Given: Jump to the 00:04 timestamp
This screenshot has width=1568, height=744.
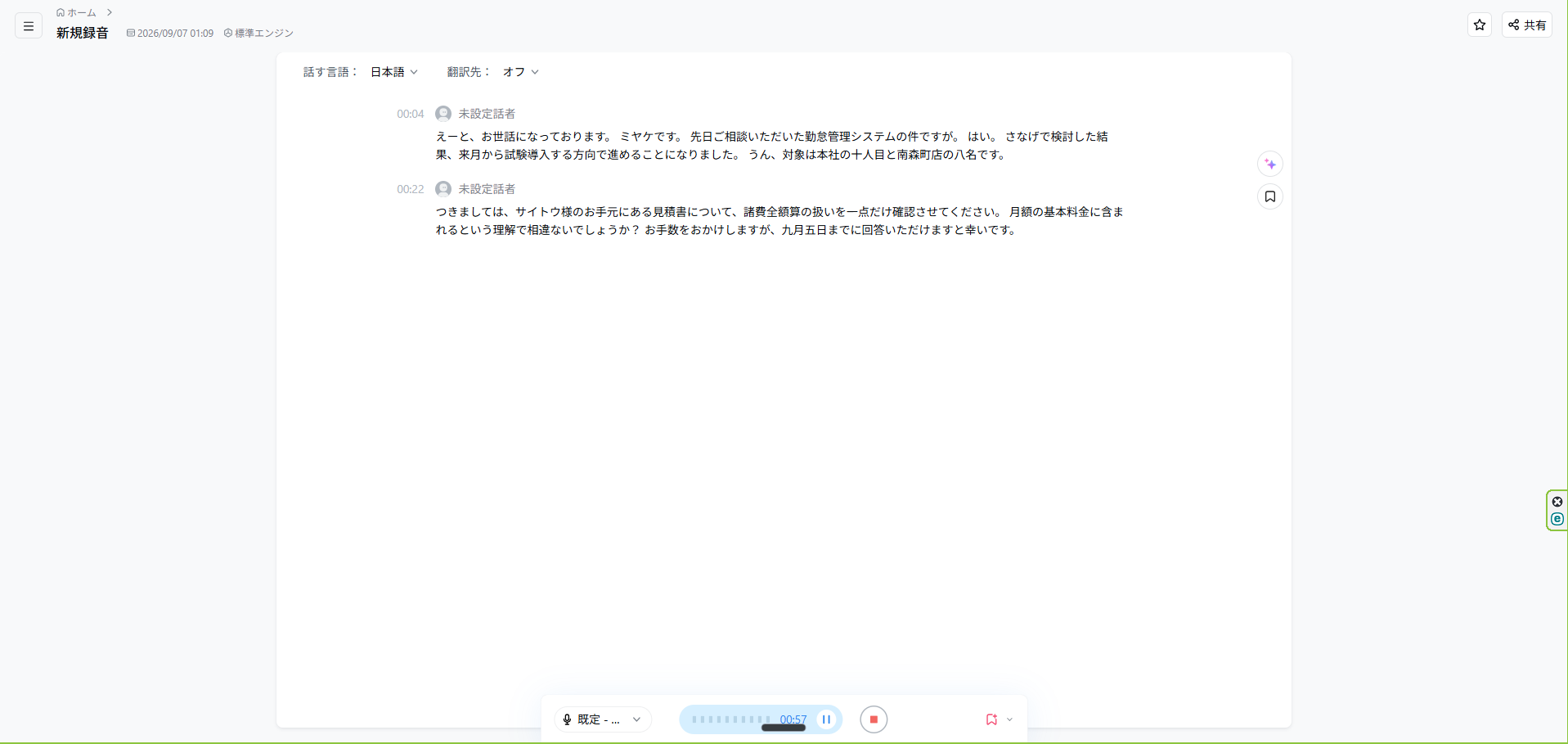Looking at the screenshot, I should click(x=411, y=114).
